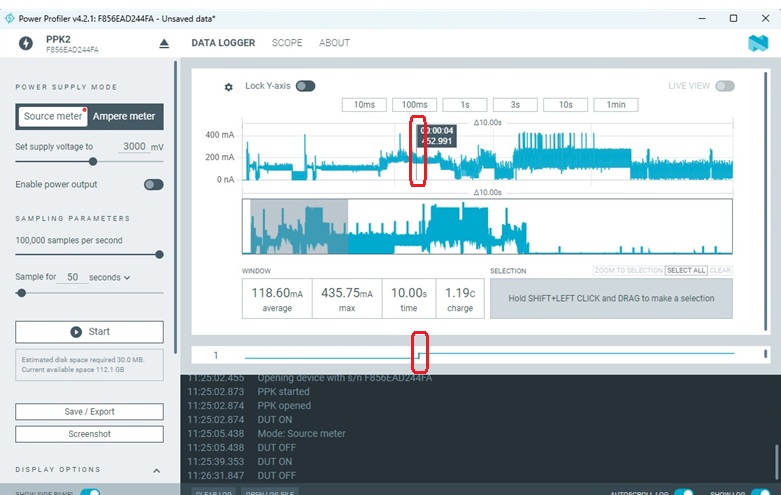Open the seconds unit dropdown
Image resolution: width=781 pixels, height=495 pixels.
click(x=110, y=277)
